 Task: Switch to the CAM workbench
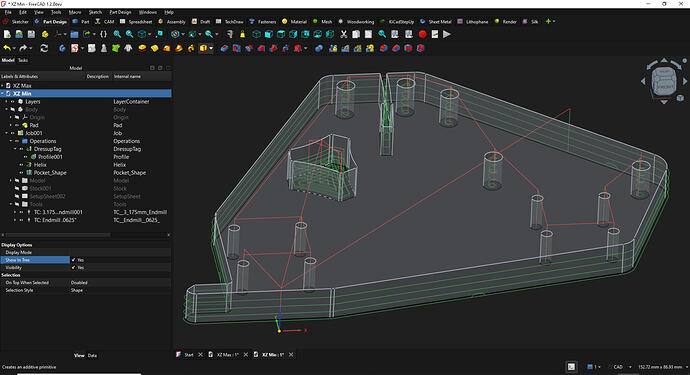coord(105,22)
